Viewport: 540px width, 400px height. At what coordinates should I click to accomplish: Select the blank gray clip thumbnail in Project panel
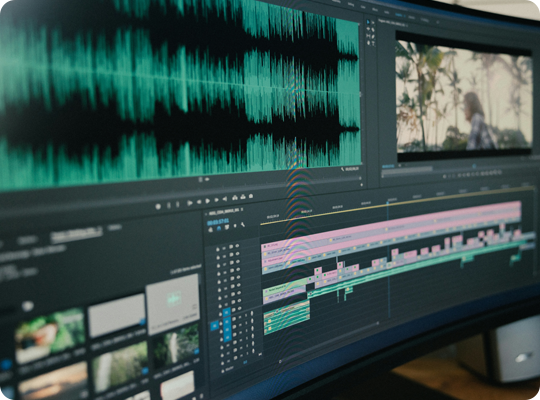coord(117,315)
